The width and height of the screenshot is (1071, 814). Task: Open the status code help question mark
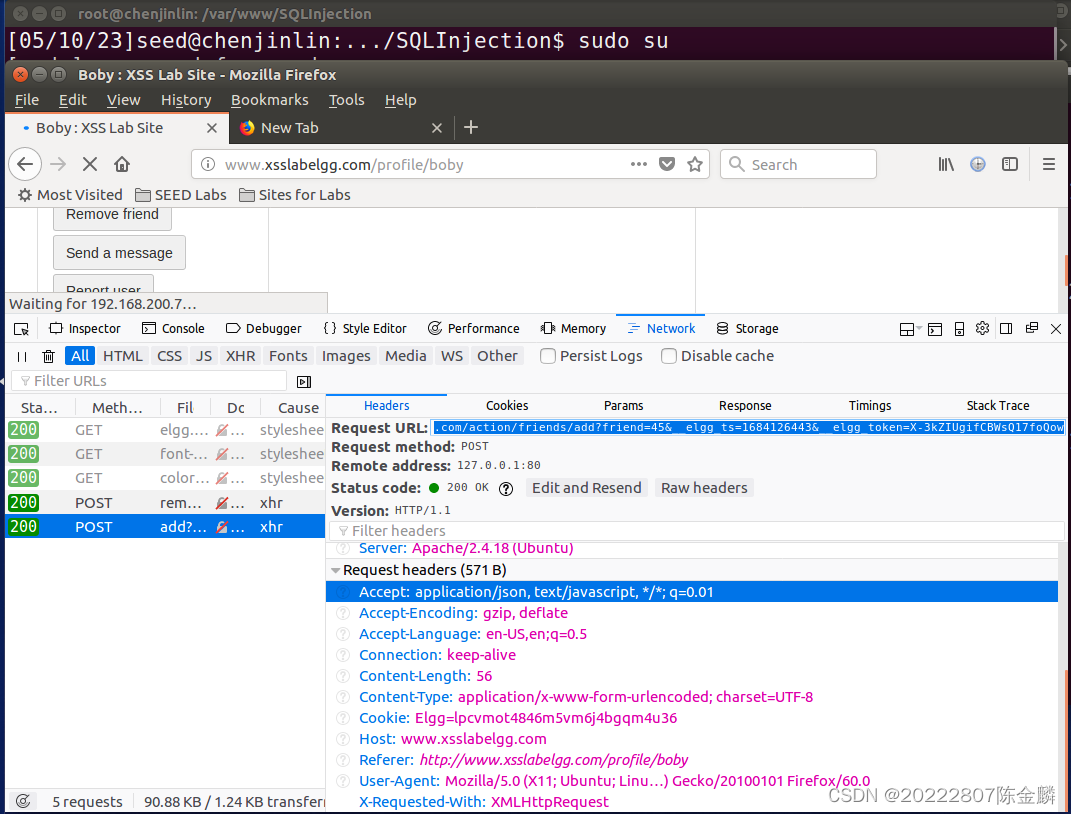(505, 489)
